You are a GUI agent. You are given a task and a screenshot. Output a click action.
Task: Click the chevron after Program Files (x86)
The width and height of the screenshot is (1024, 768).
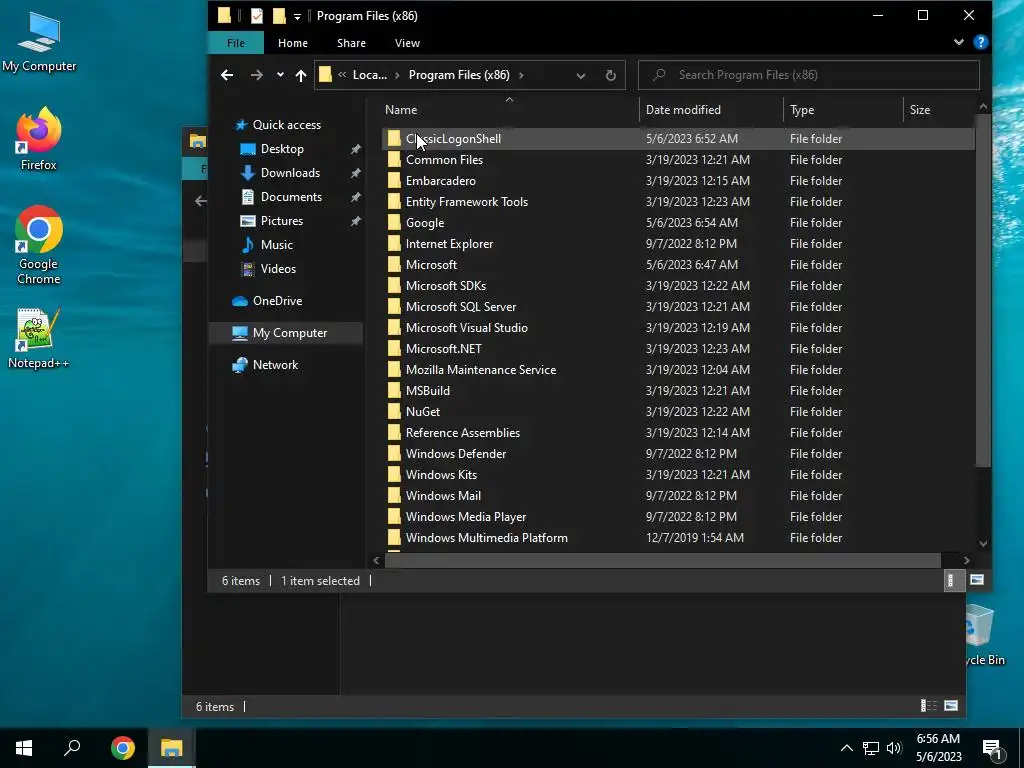(x=521, y=75)
